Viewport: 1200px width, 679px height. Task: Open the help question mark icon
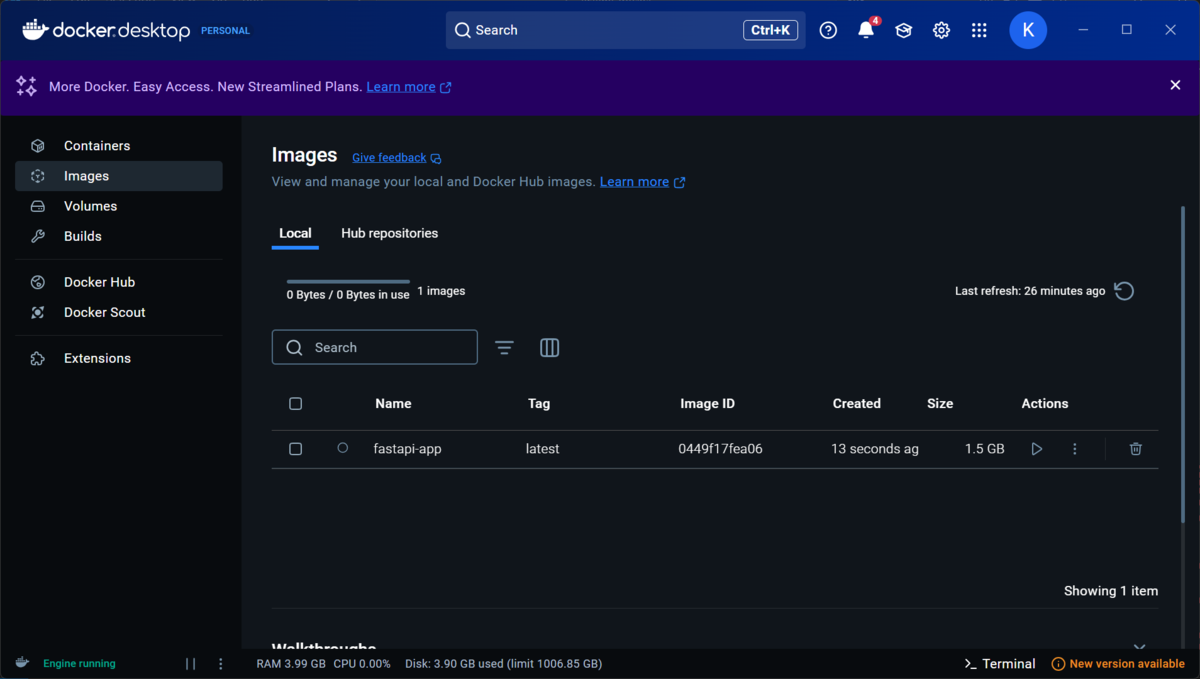(x=828, y=30)
